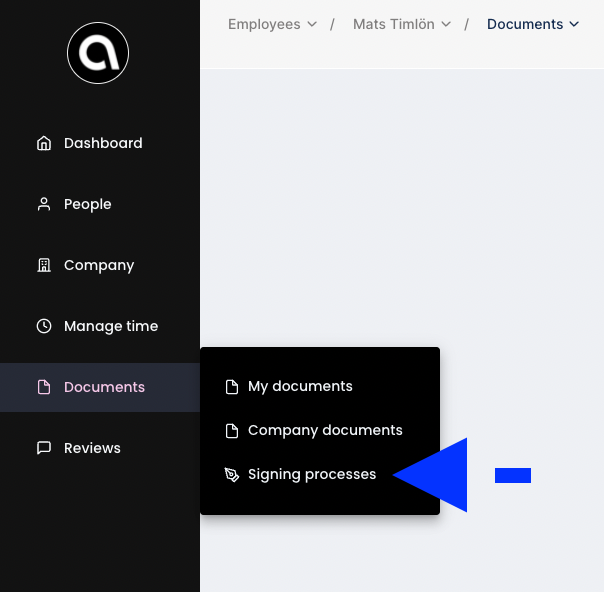Open the Company section
604x592 pixels.
coord(100,265)
